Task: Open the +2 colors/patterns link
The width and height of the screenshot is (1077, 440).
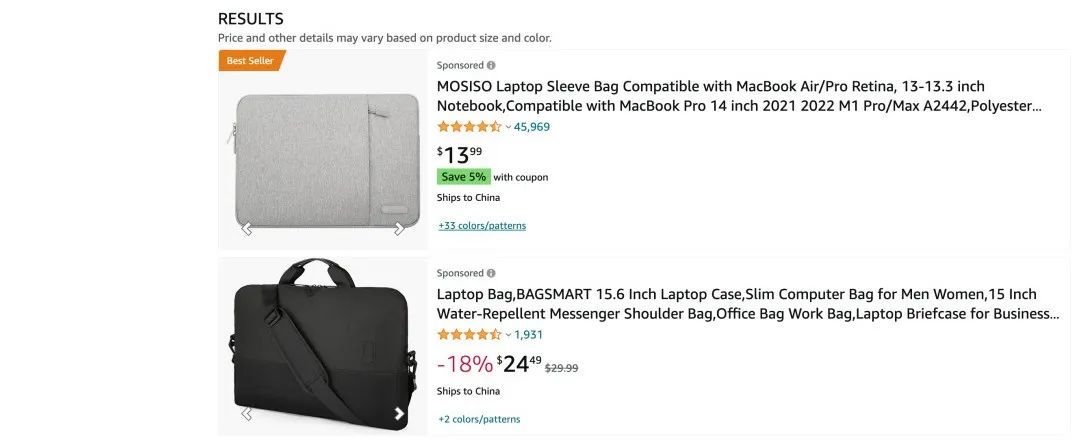Action: 479,419
